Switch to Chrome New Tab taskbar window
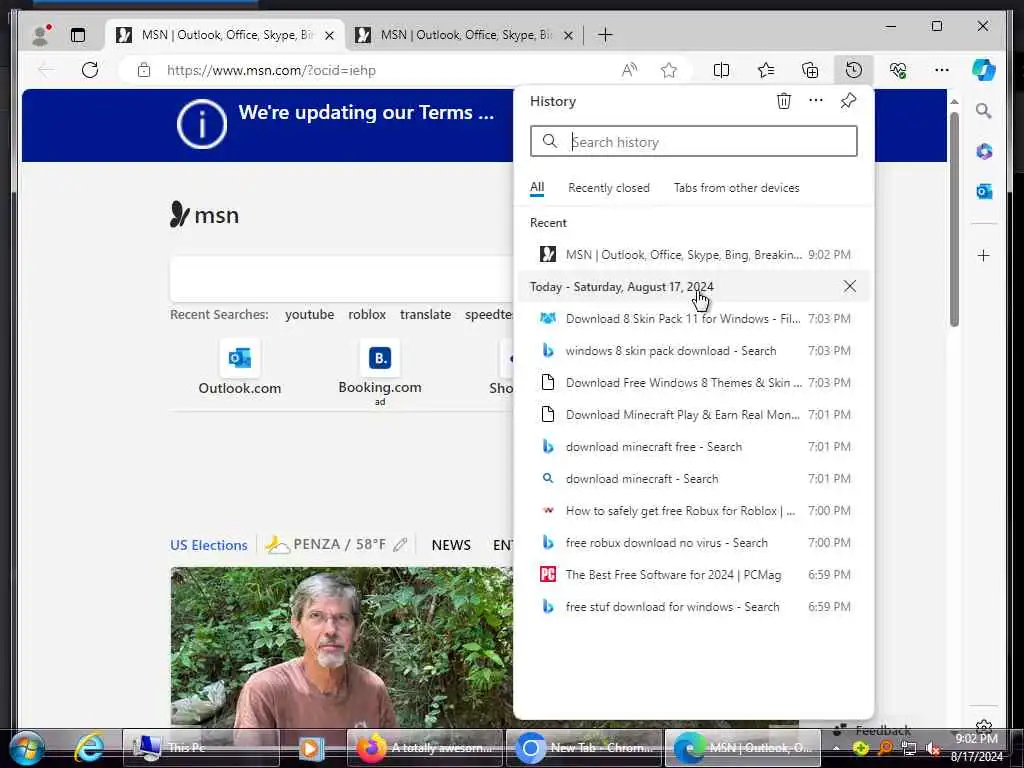This screenshot has width=1024, height=768. pyautogui.click(x=584, y=748)
